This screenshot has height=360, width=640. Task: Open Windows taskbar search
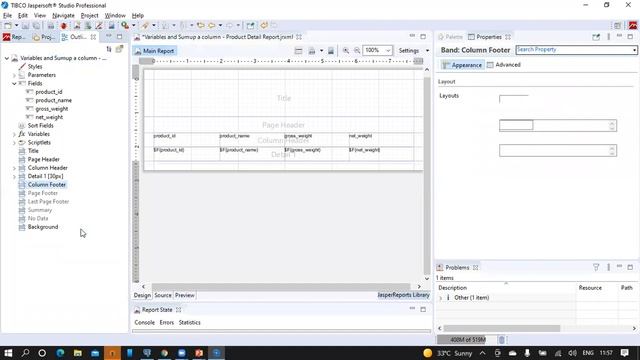pyautogui.click(x=25, y=353)
